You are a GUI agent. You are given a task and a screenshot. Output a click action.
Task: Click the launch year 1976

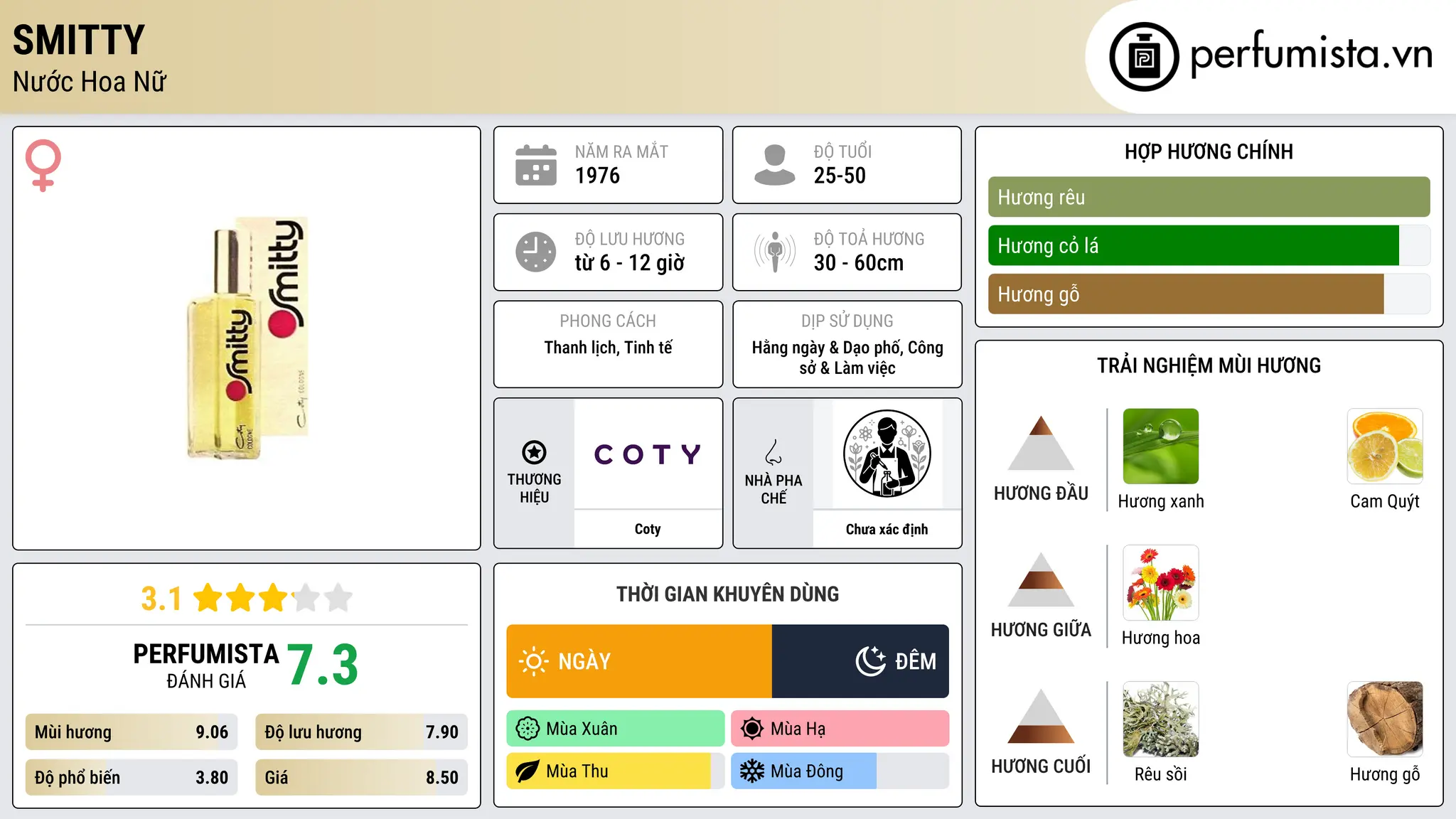point(597,176)
